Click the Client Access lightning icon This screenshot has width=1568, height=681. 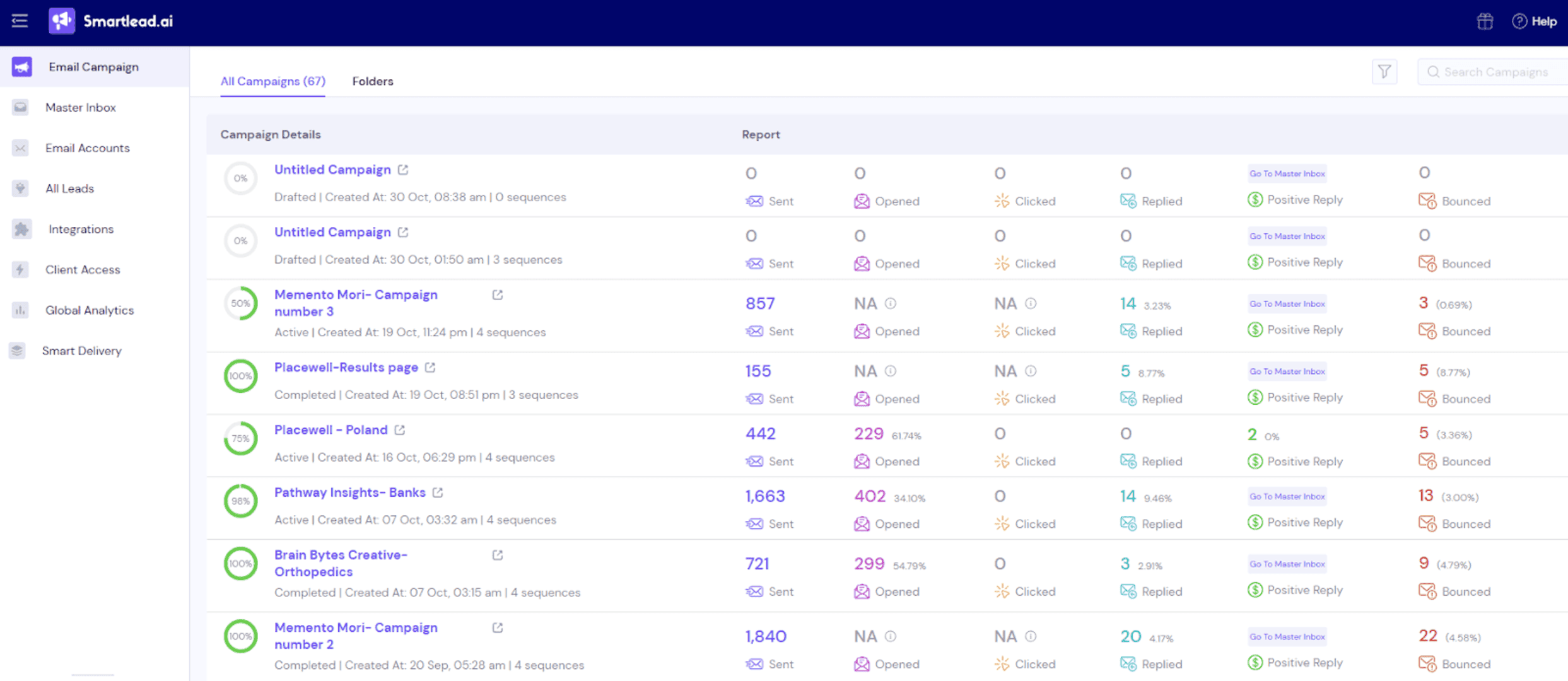(x=20, y=270)
